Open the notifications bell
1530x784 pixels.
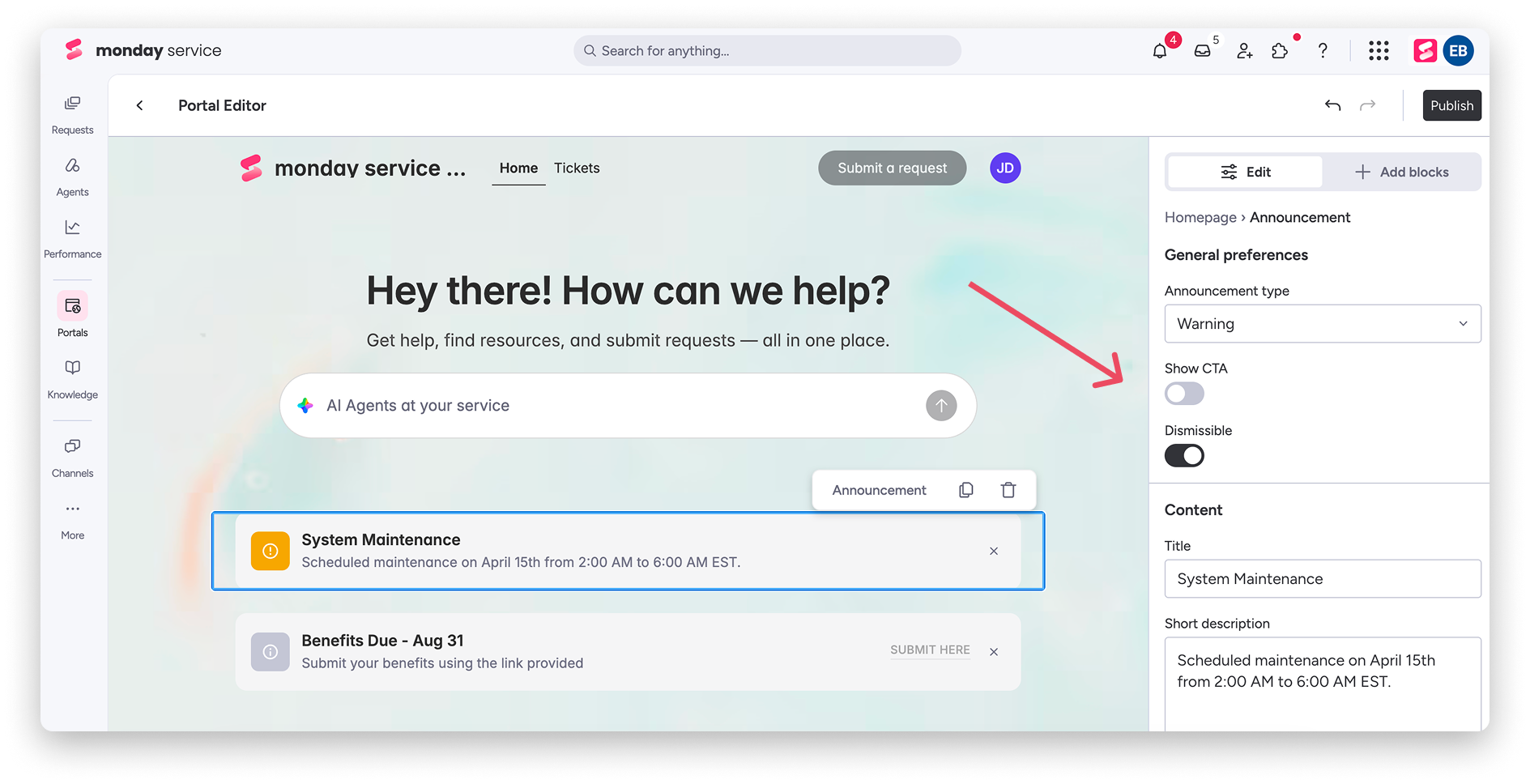pos(1160,51)
